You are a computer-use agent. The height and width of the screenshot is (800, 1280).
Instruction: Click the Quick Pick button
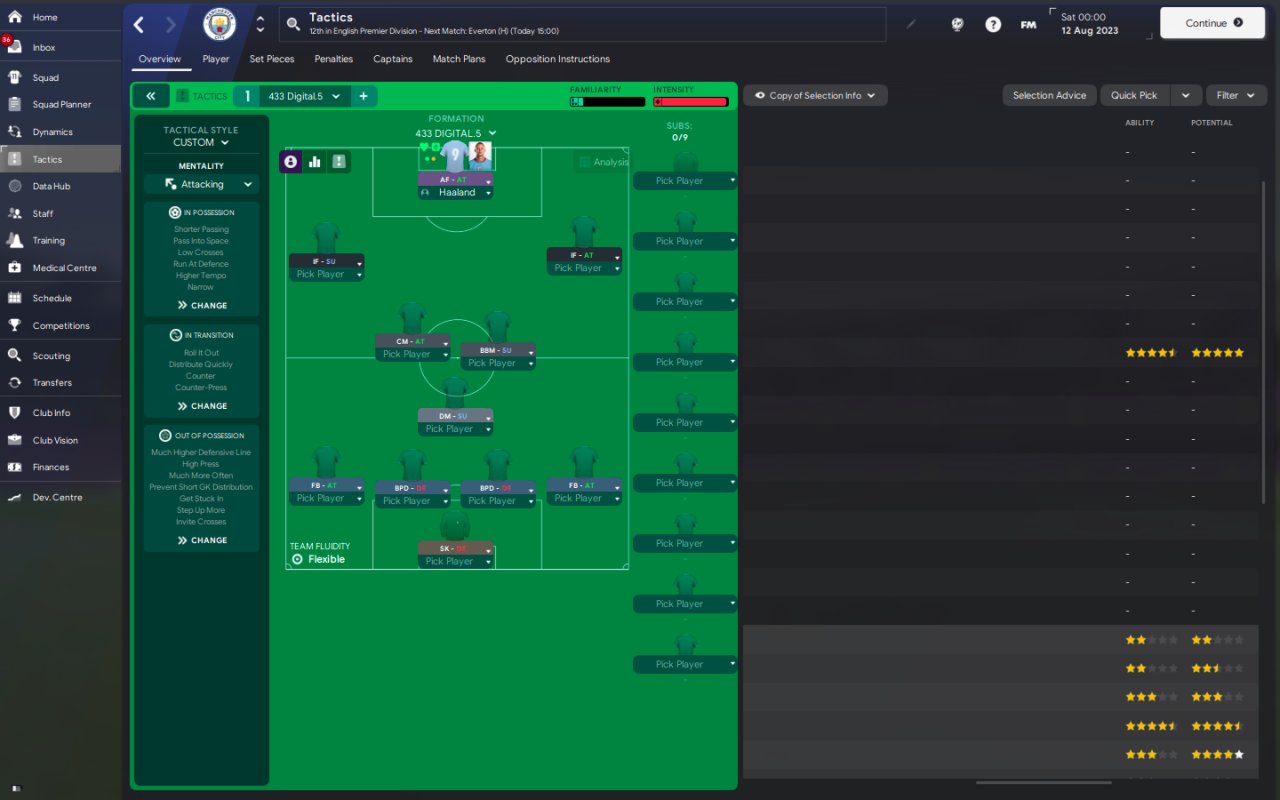(1135, 95)
